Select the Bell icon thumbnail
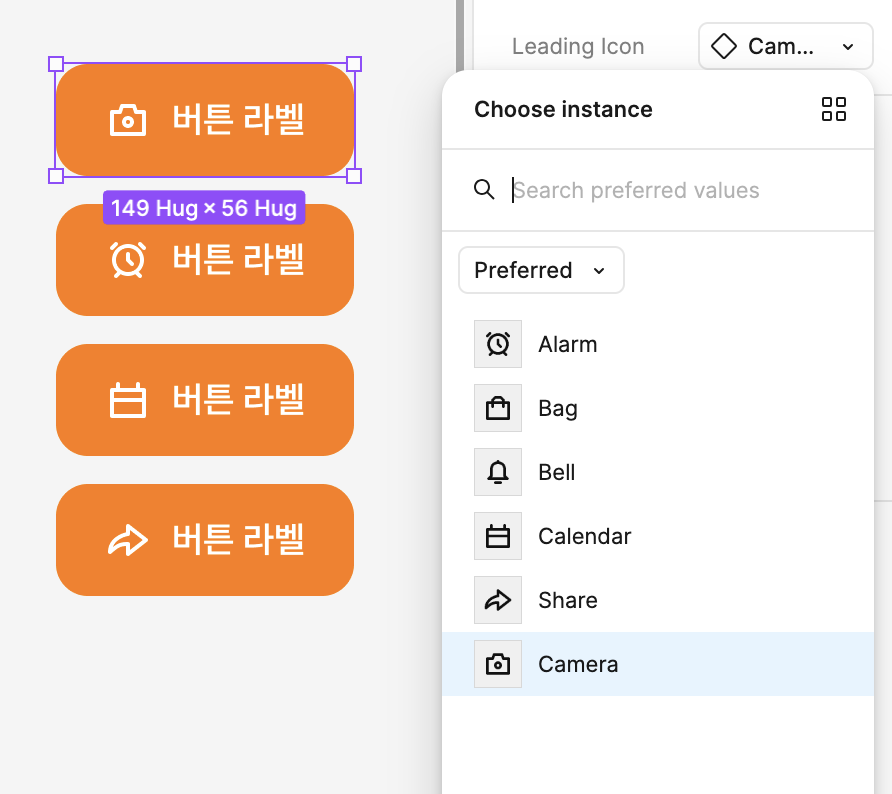The height and width of the screenshot is (794, 892). [498, 472]
